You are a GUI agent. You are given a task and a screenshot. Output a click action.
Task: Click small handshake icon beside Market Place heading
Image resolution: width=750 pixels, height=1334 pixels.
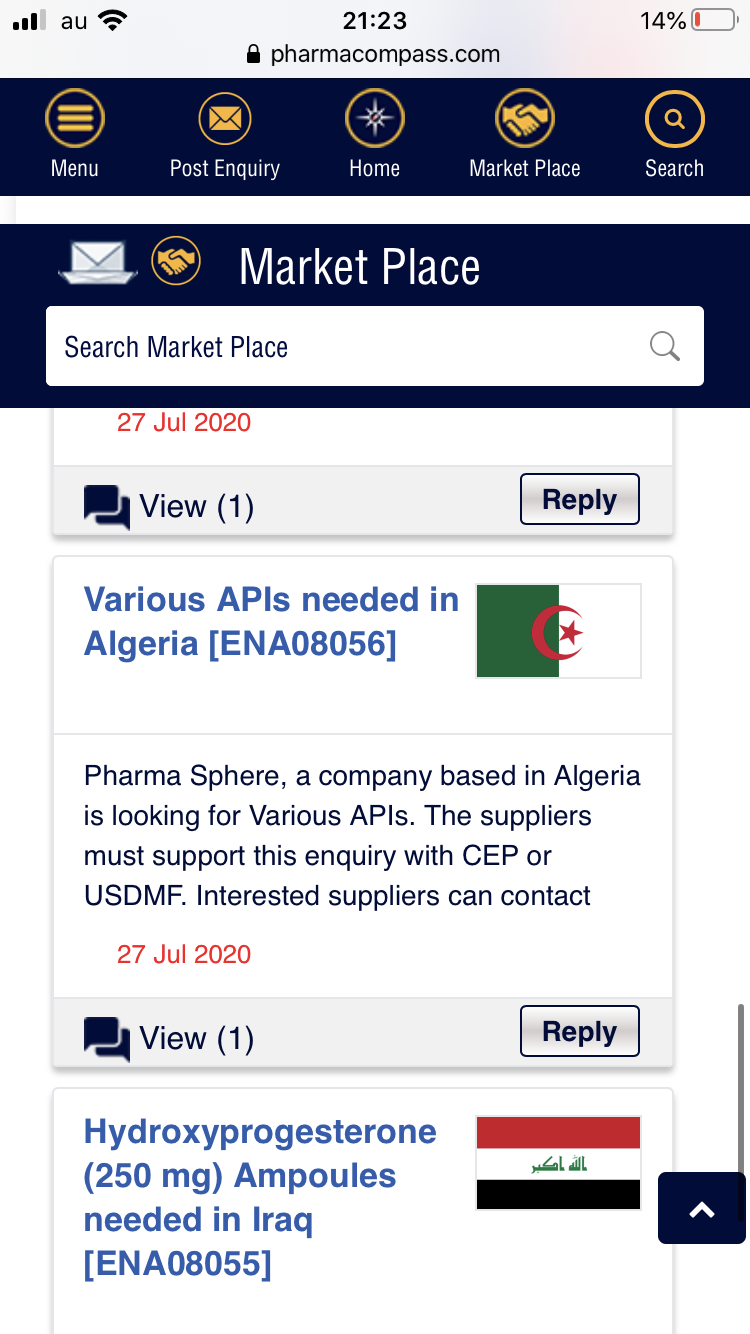coord(176,262)
